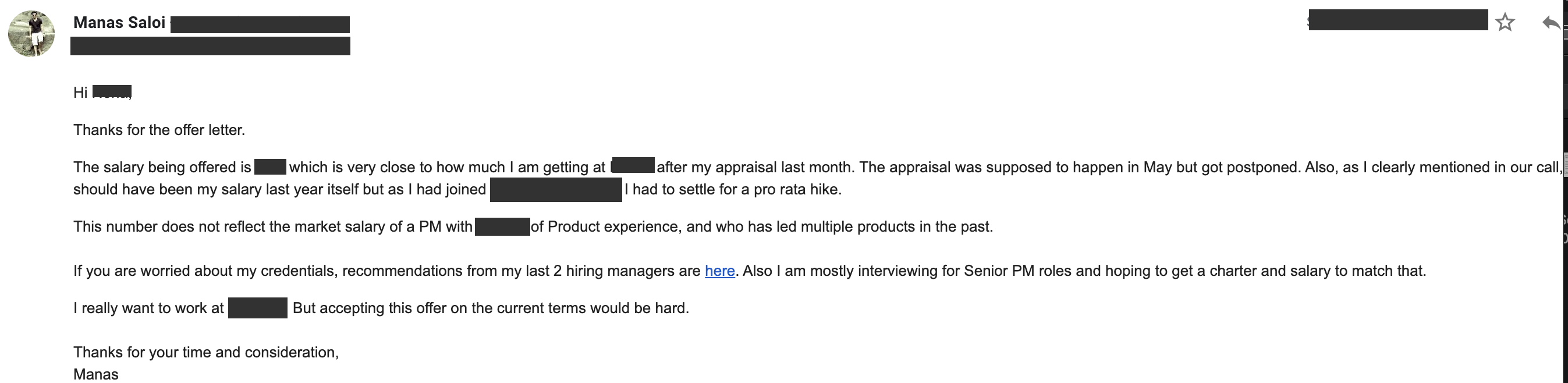This screenshot has height=383, width=1568.
Task: Click redacted recipient line below sender name
Action: click(210, 47)
